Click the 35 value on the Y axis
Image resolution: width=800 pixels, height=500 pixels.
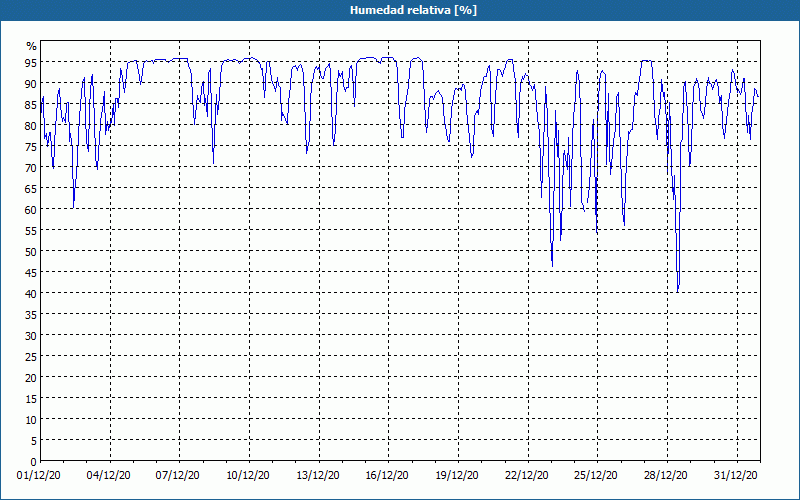tap(32, 315)
